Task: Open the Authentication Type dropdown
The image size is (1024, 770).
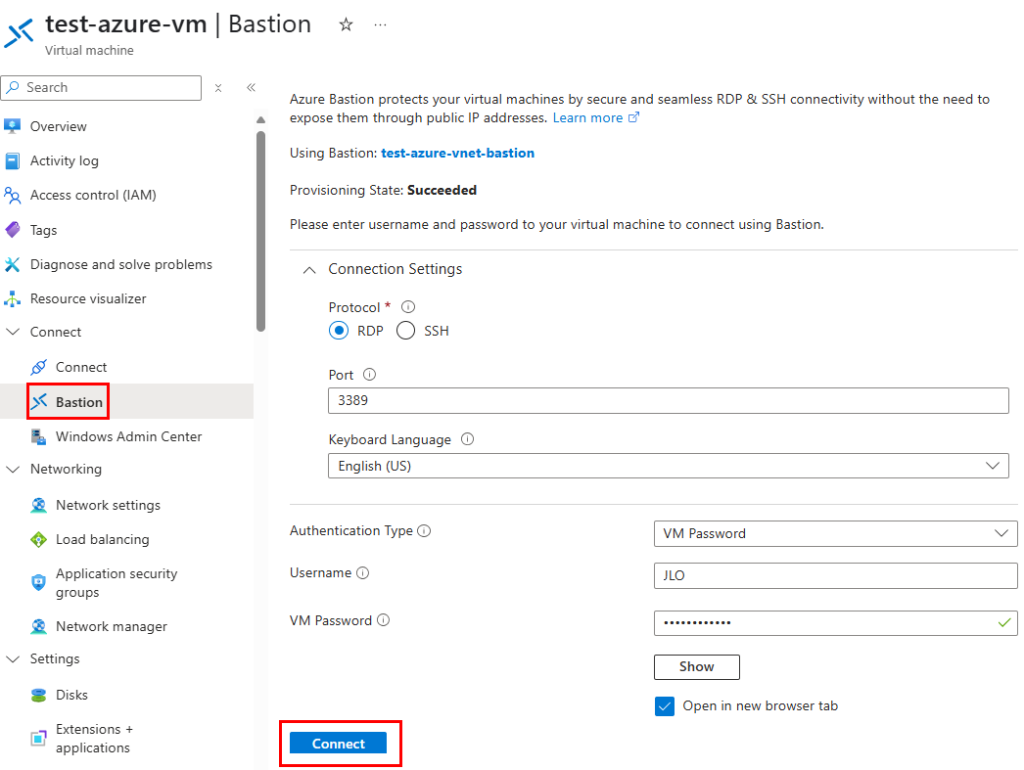Action: click(x=835, y=533)
